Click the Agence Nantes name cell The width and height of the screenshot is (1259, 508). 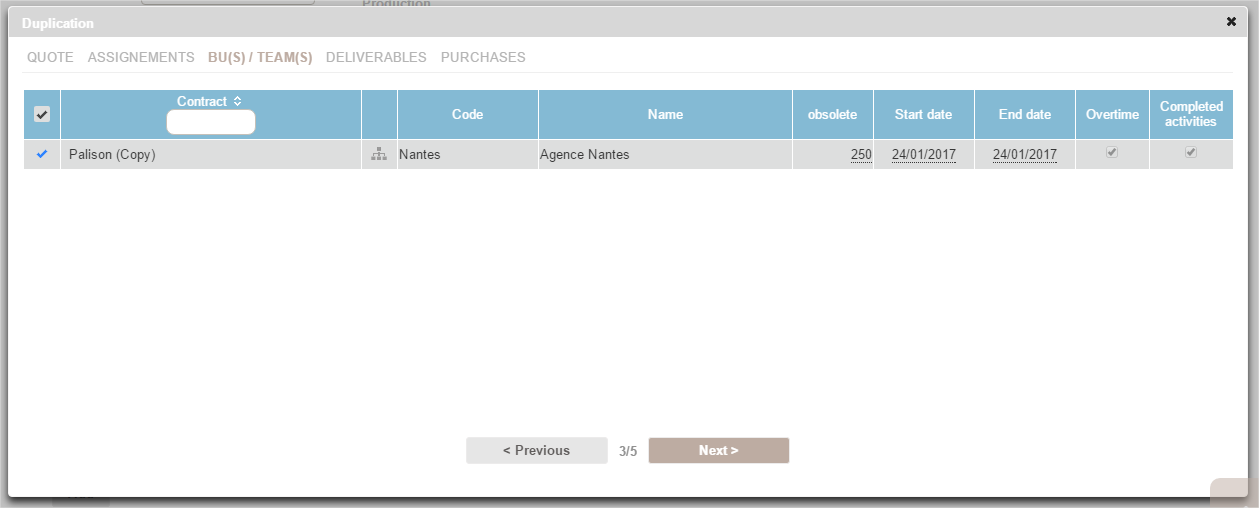tap(585, 155)
